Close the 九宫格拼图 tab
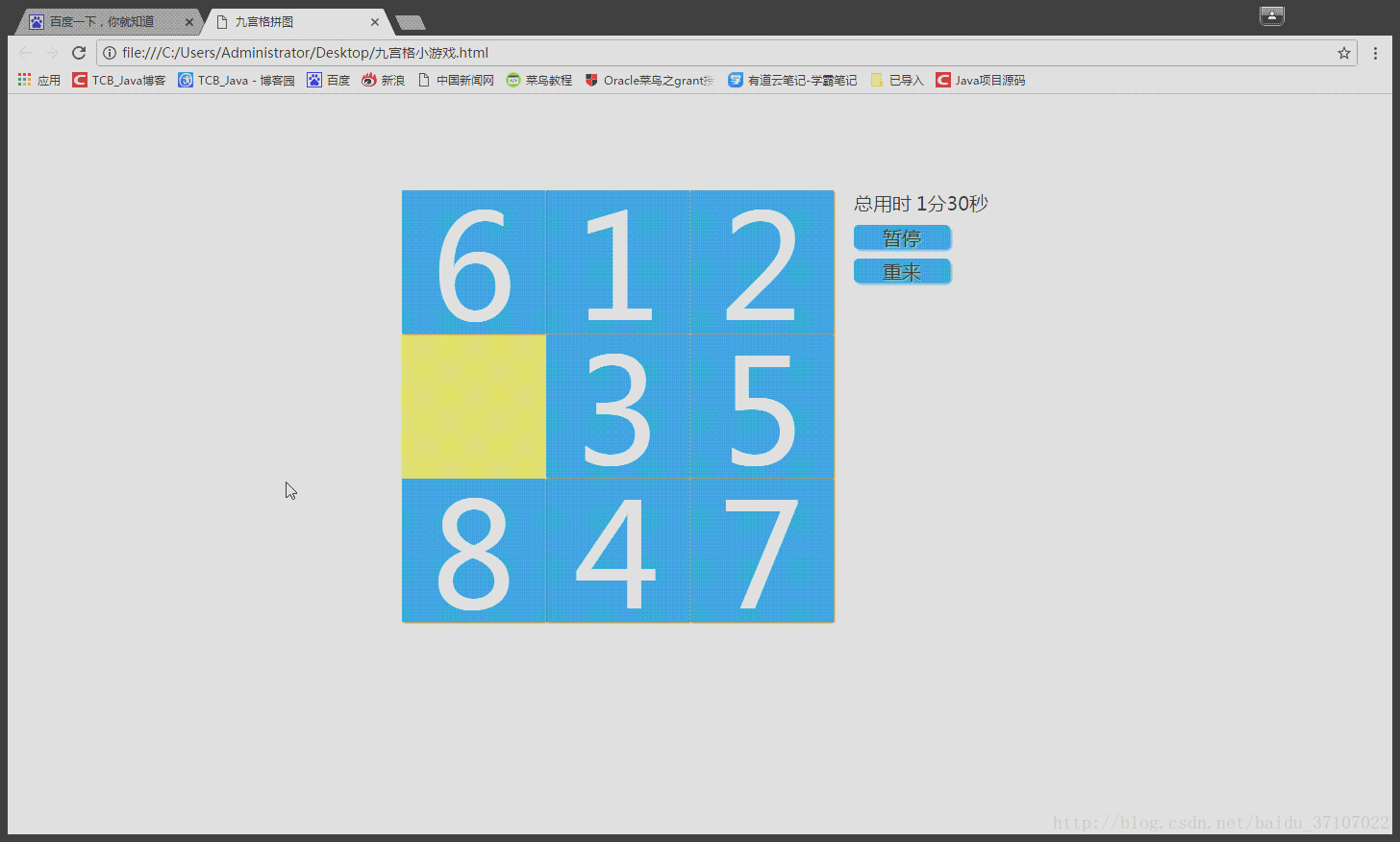Viewport: 1400px width, 842px height. point(375,22)
